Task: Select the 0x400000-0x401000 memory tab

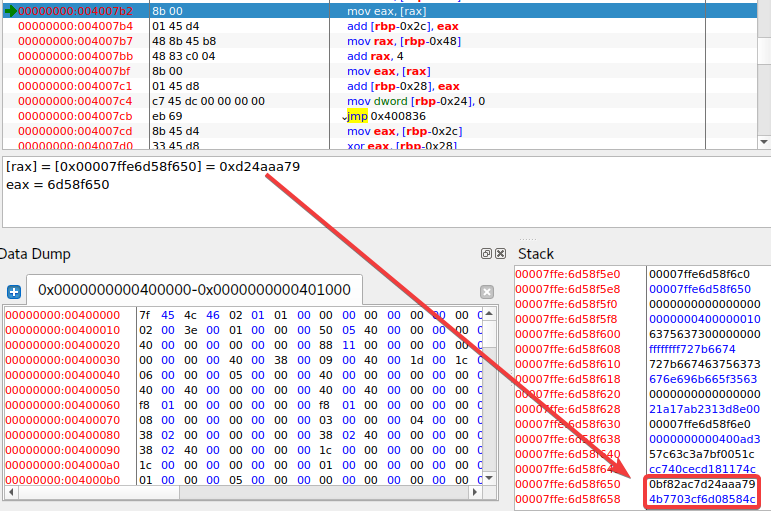Action: click(x=194, y=290)
